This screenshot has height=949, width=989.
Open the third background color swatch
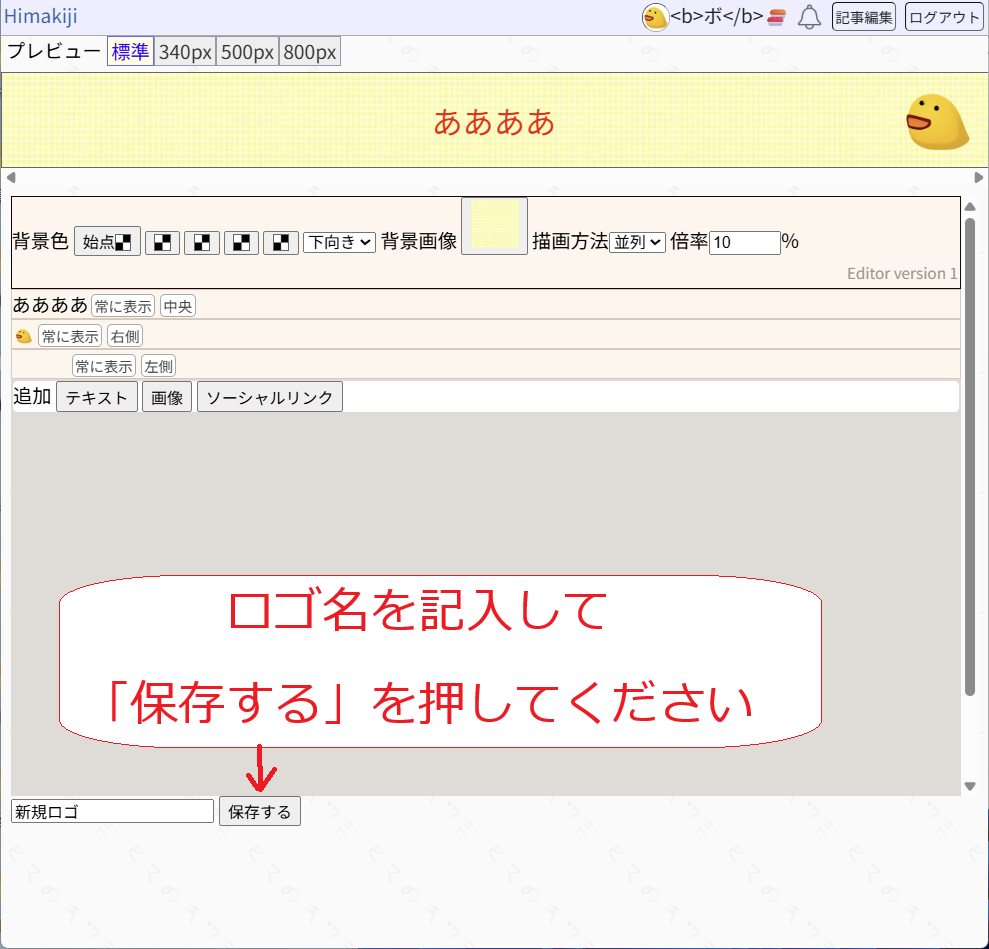coord(202,242)
